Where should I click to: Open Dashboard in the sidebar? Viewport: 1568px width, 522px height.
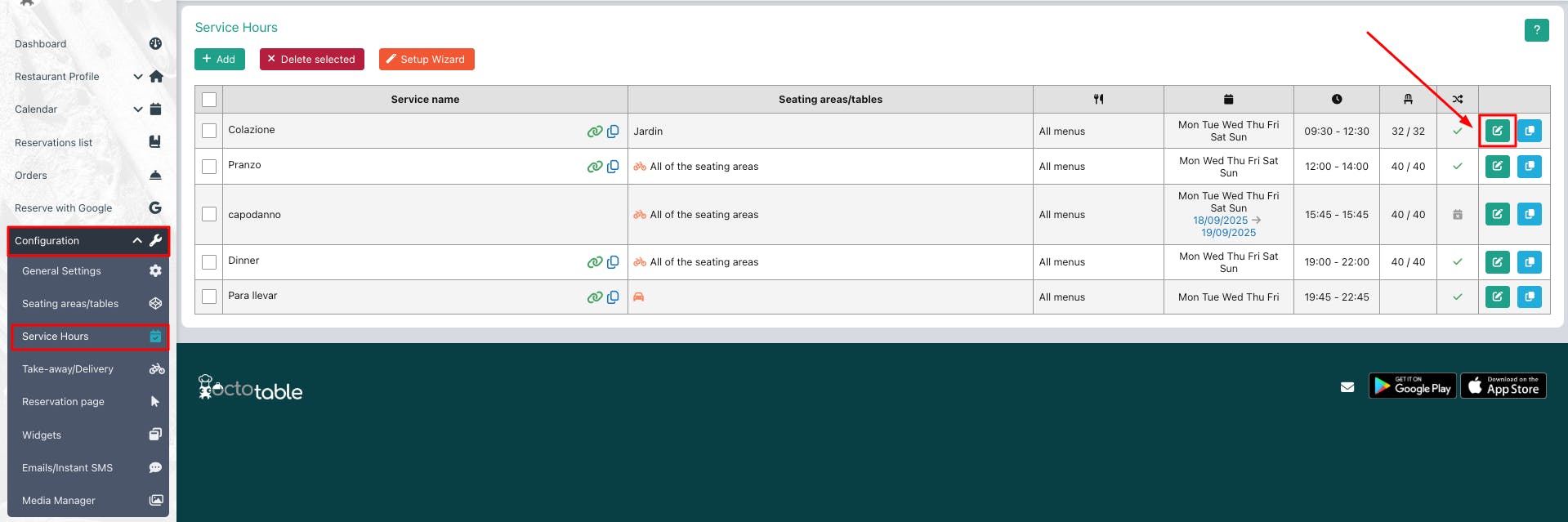point(88,44)
